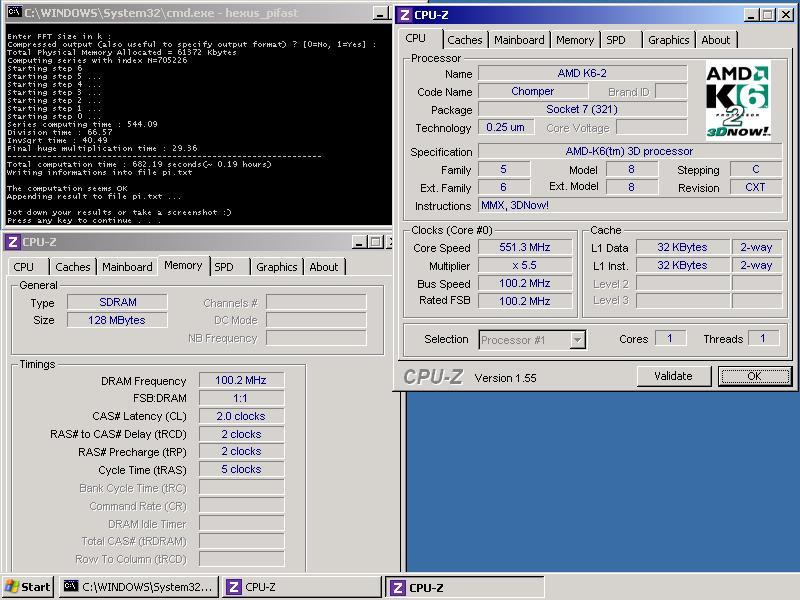Select SPD tab in front CPU-Z window
800x600 pixels.
click(x=621, y=40)
